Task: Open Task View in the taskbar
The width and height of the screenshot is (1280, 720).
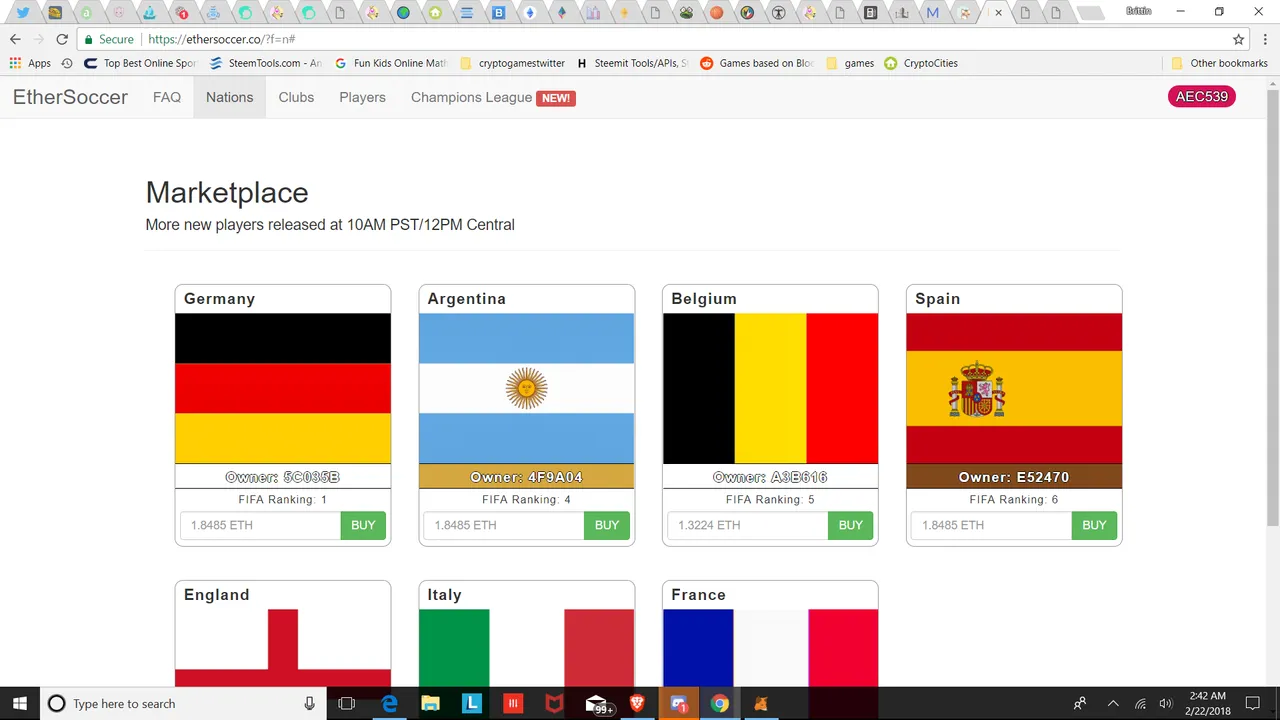Action: [x=347, y=704]
